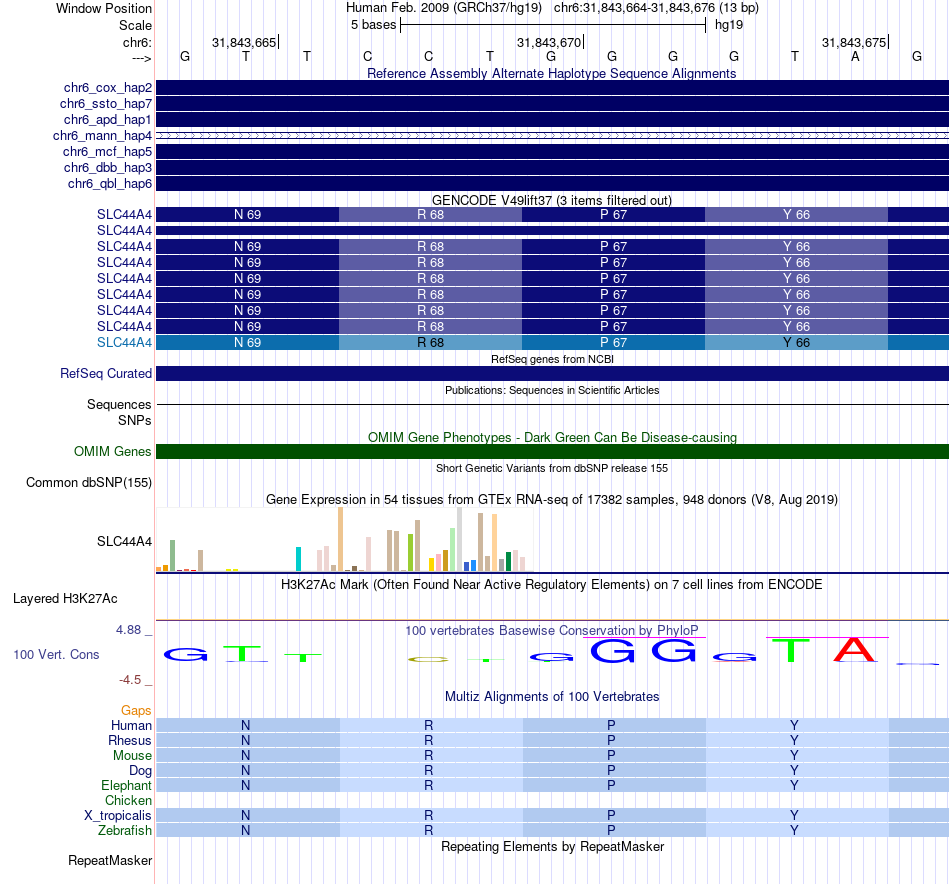Click the chr6_mann_hap4 label
This screenshot has height=884, width=950.
[102, 136]
